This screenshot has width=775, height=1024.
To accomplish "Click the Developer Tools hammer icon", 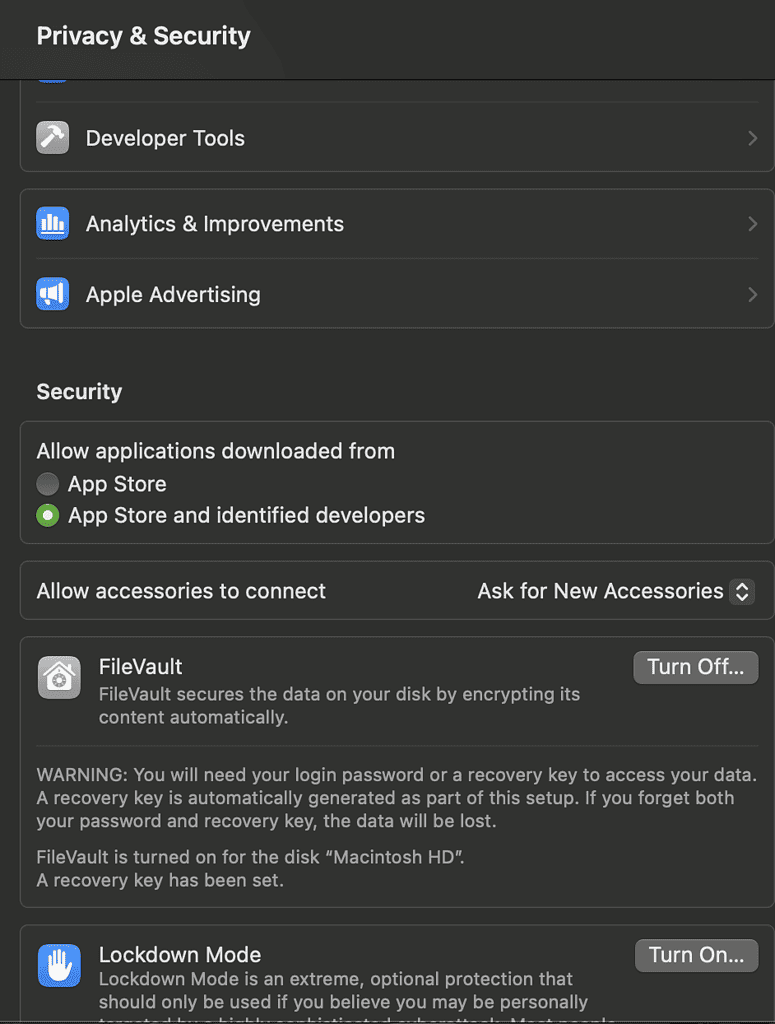I will click(x=53, y=138).
